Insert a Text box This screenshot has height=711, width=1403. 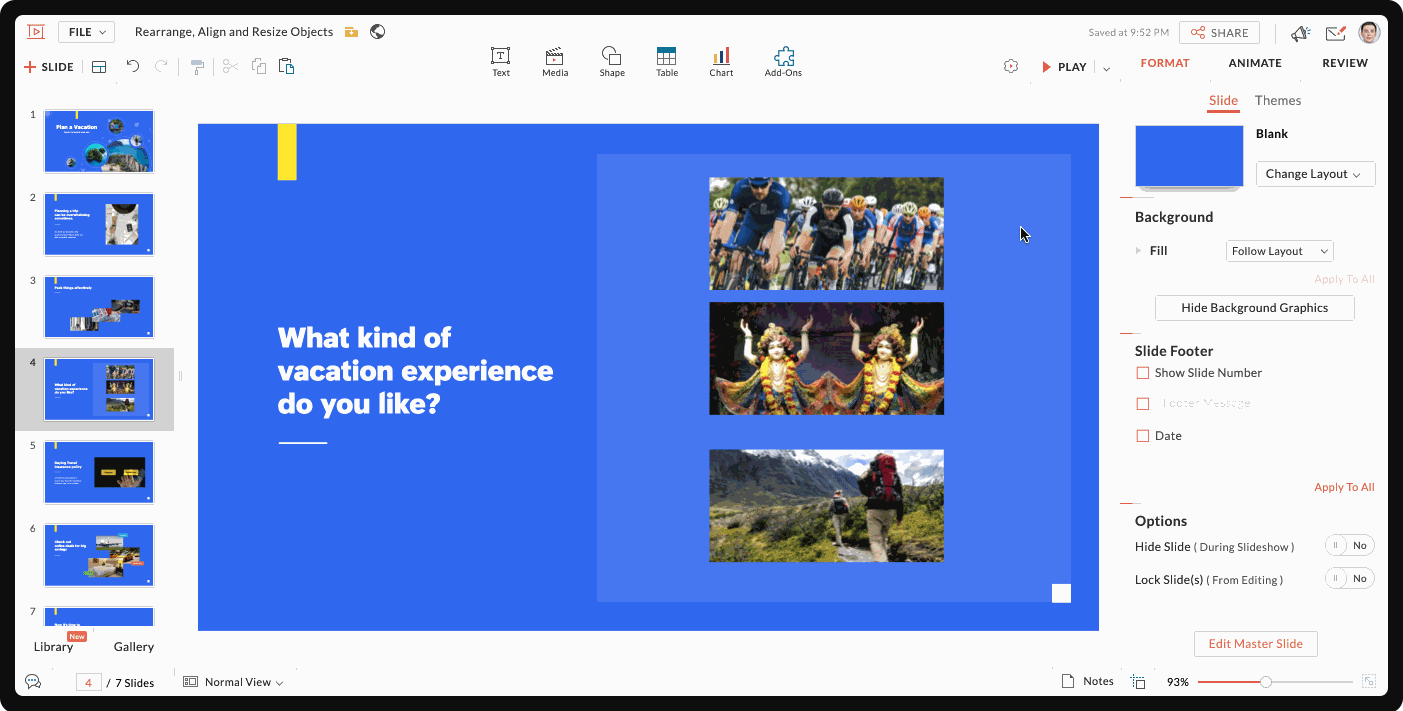[501, 62]
